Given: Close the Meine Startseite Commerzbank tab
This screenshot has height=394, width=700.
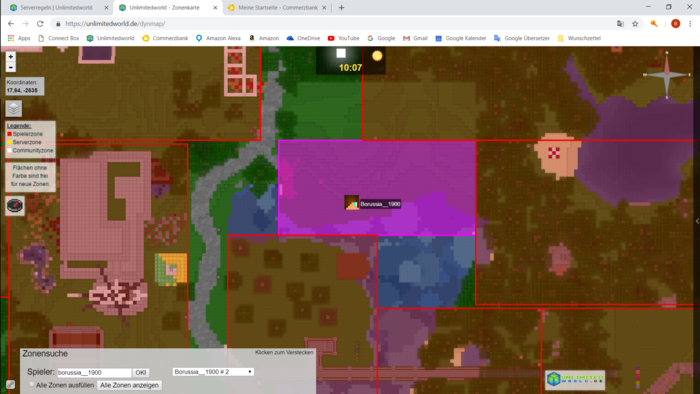Looking at the screenshot, I should click(324, 8).
